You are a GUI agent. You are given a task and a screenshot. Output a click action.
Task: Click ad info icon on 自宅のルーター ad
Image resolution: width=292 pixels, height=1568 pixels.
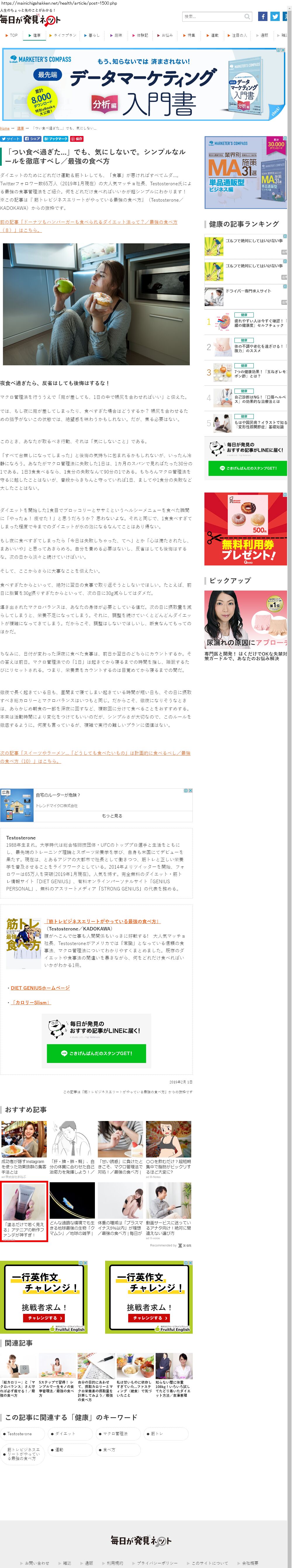pos(186,791)
